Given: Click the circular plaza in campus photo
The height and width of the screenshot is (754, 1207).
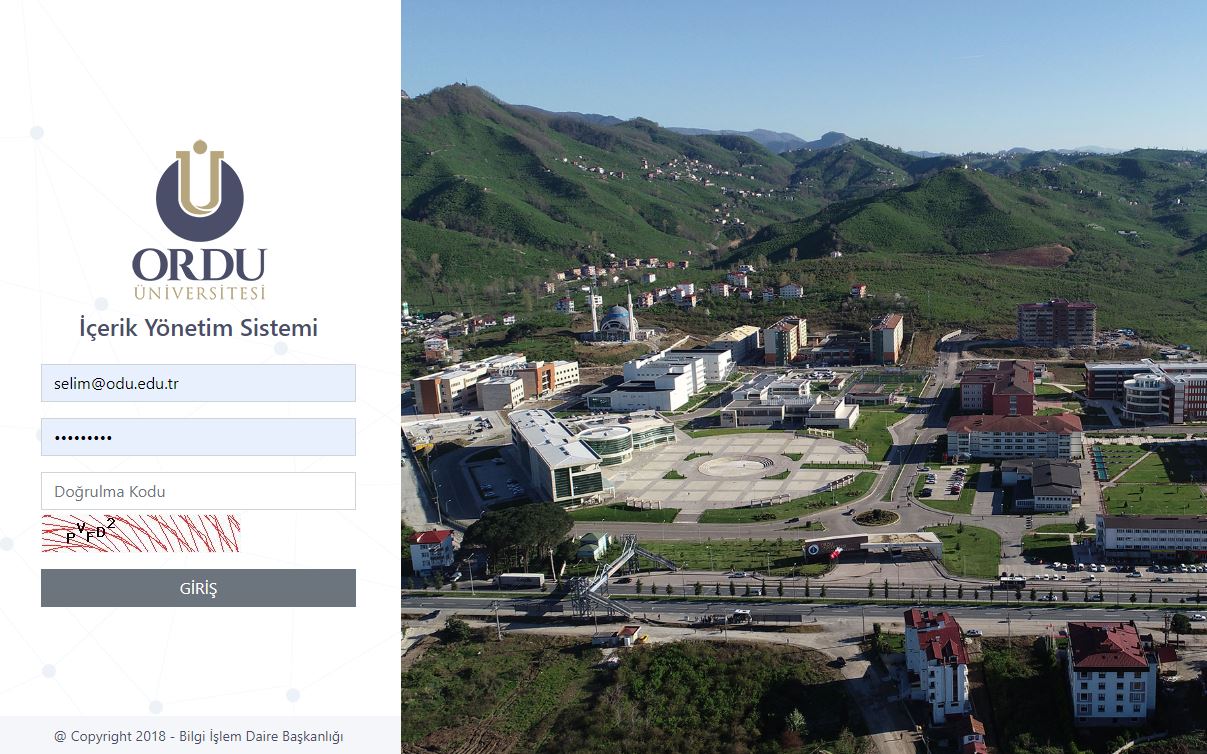Looking at the screenshot, I should point(736,465).
